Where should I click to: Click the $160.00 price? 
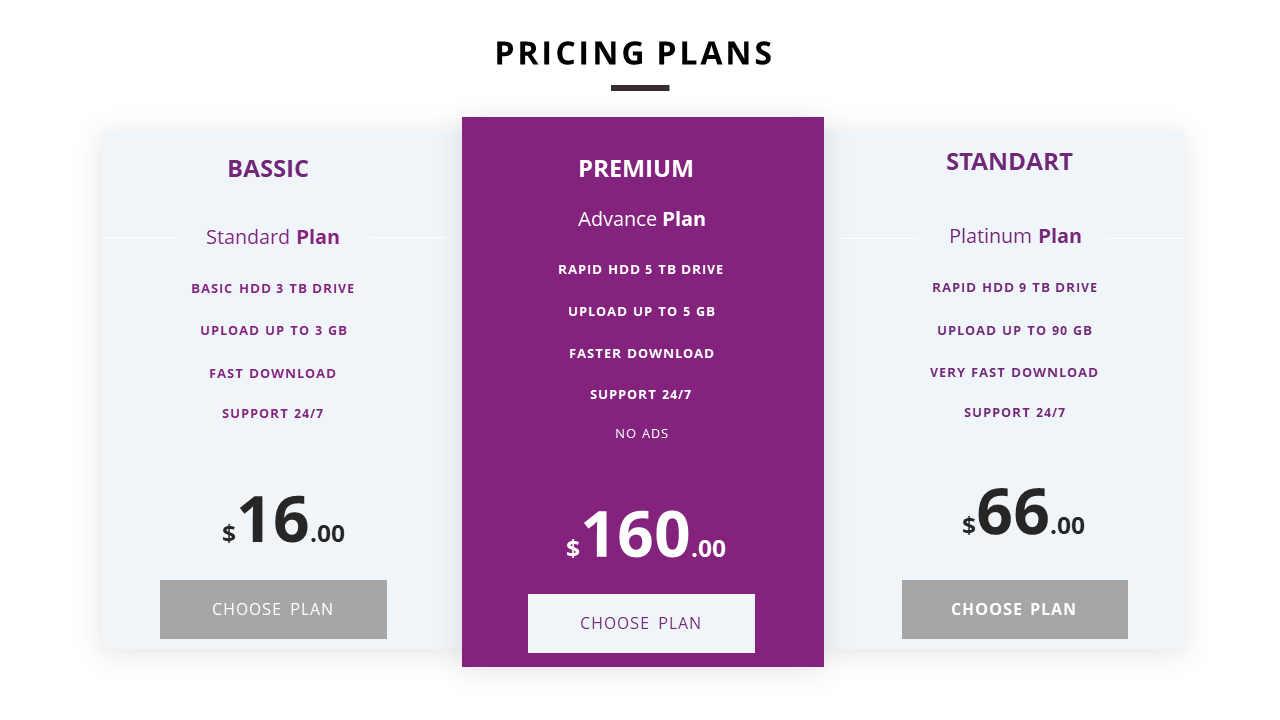click(645, 537)
